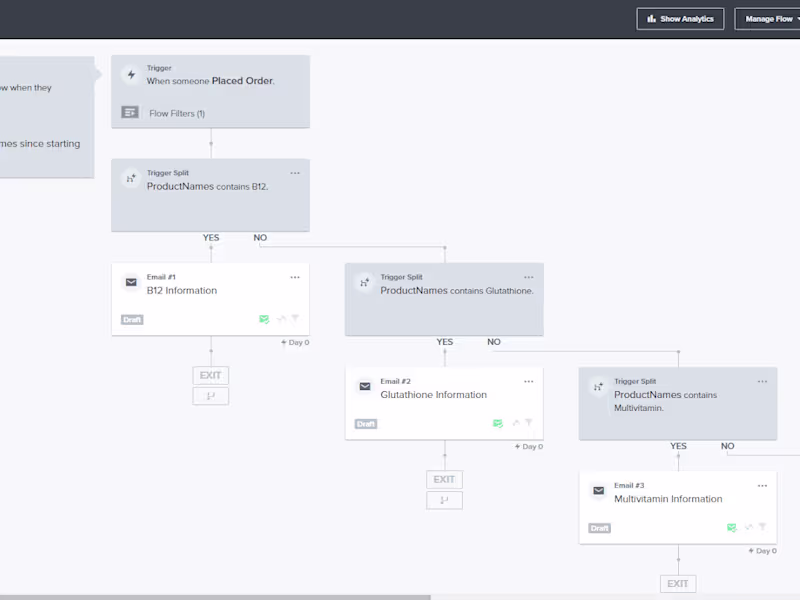Click the B12 Trigger Split icon
The image size is (800, 600).
click(x=130, y=179)
